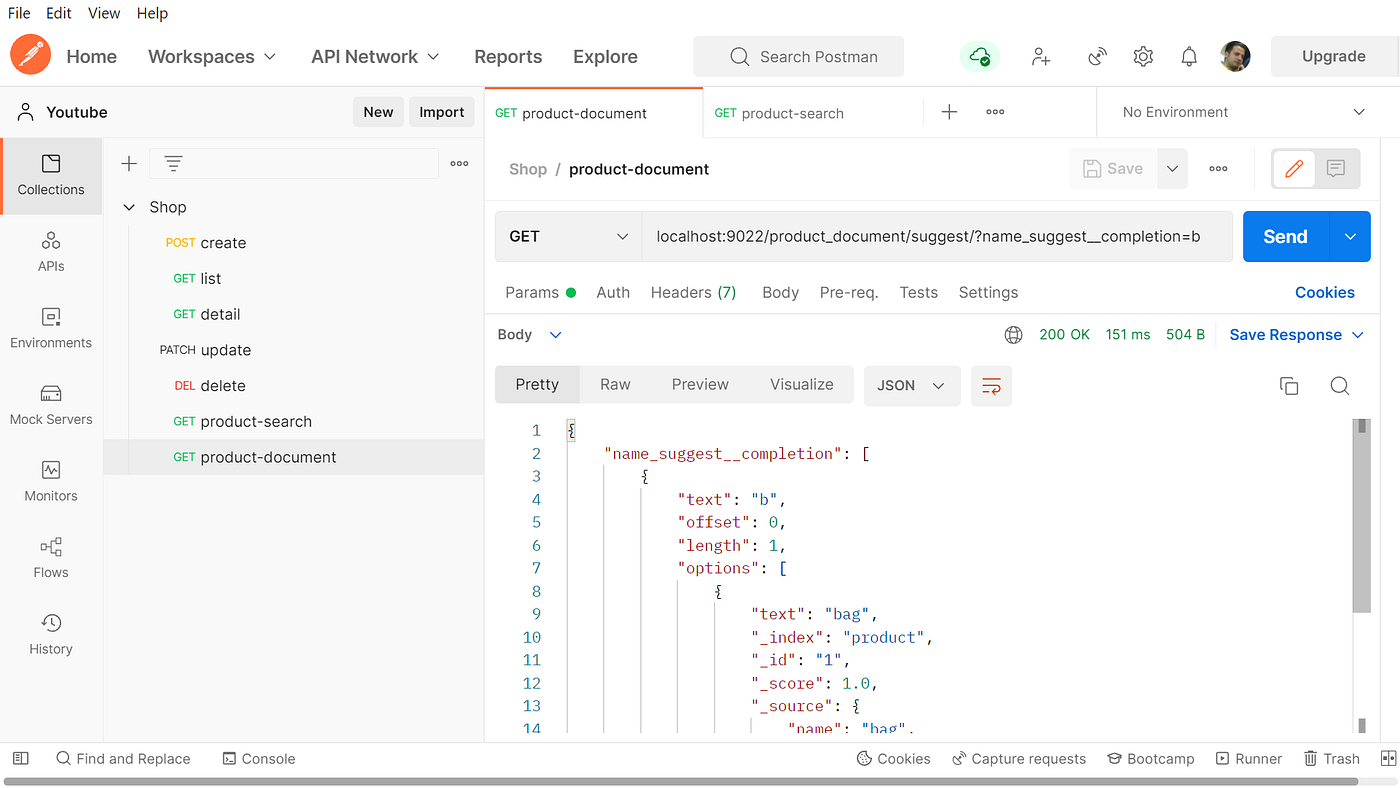Click the blue Send button
1400x788 pixels.
tap(1285, 237)
